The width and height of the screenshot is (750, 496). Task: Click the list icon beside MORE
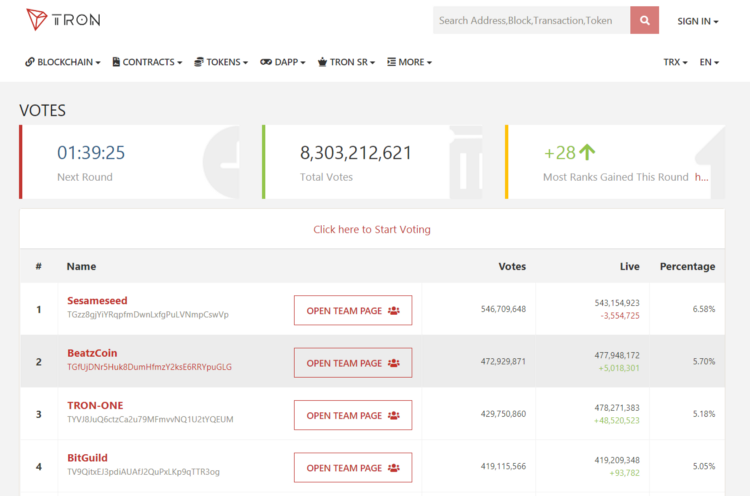point(391,62)
